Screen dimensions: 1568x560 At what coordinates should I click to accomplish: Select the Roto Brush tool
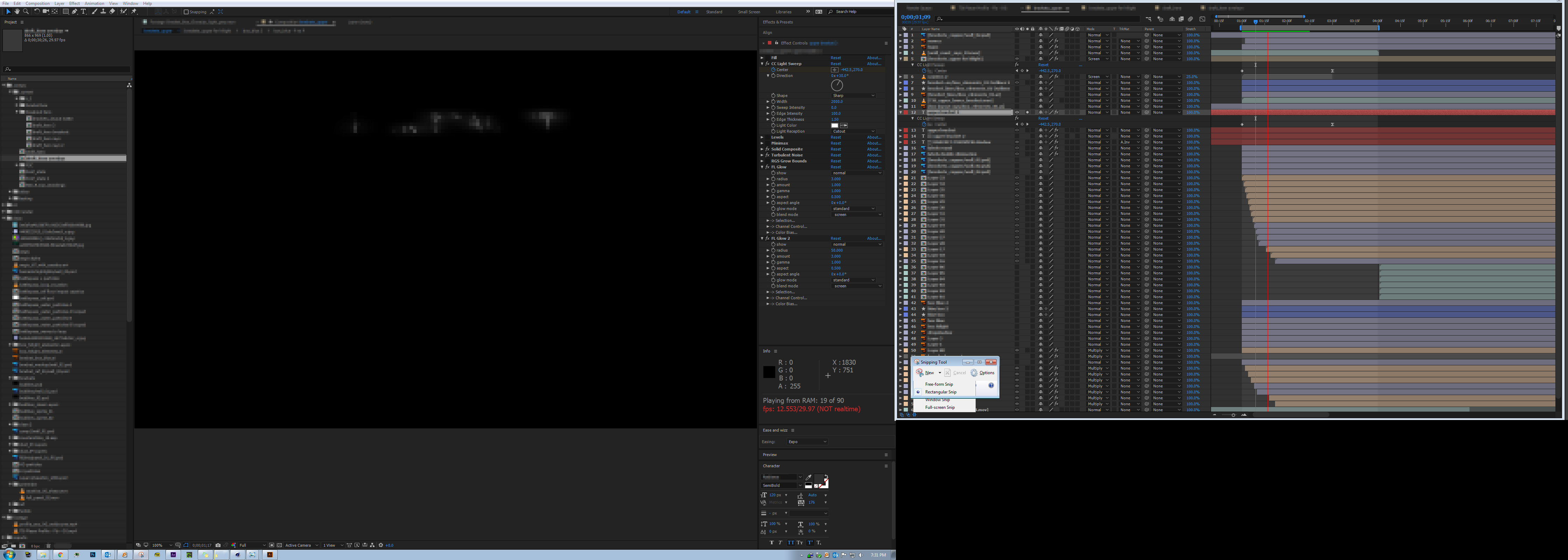124,12
